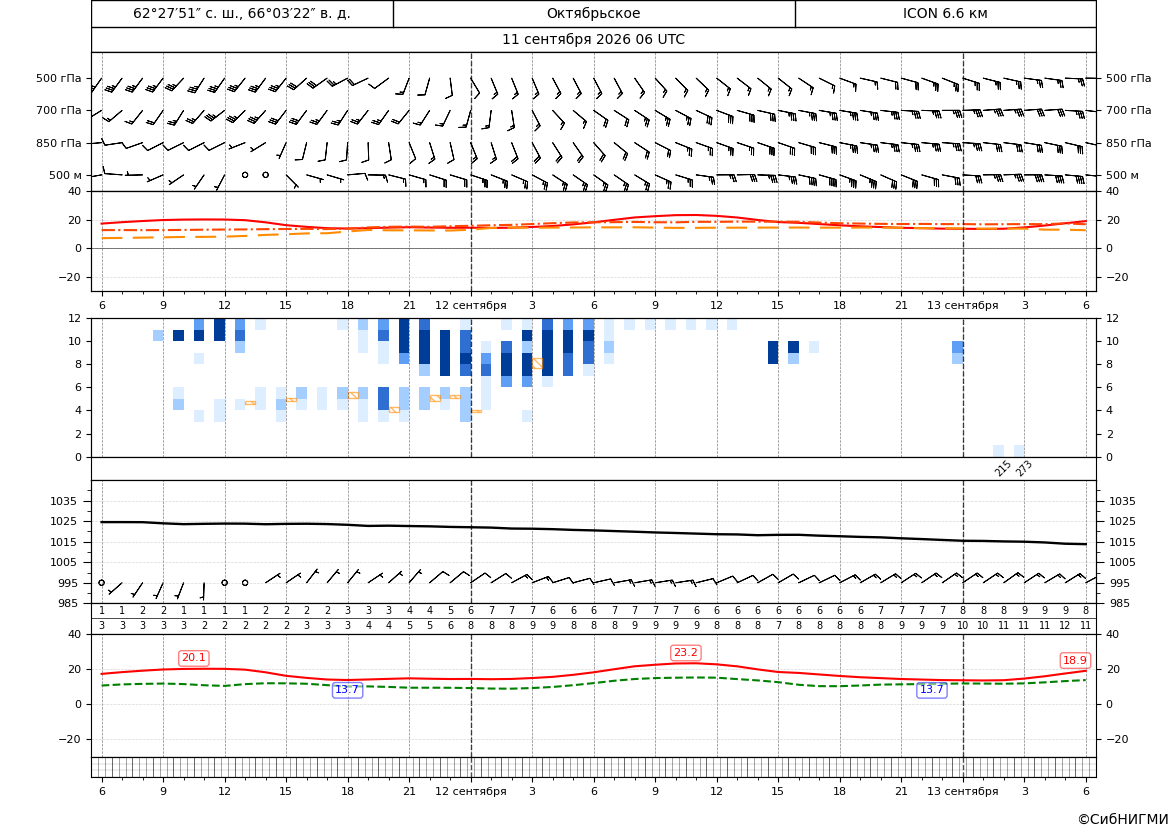Click the rotated 215 precipitation label
The height and width of the screenshot is (827, 1169).
(1003, 468)
